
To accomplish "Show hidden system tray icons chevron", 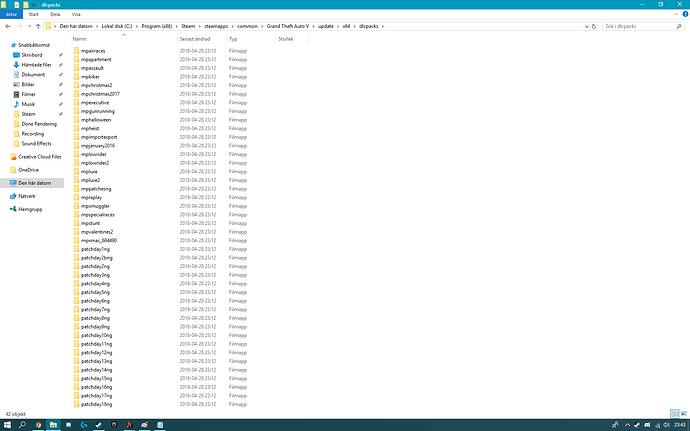I will coord(628,425).
